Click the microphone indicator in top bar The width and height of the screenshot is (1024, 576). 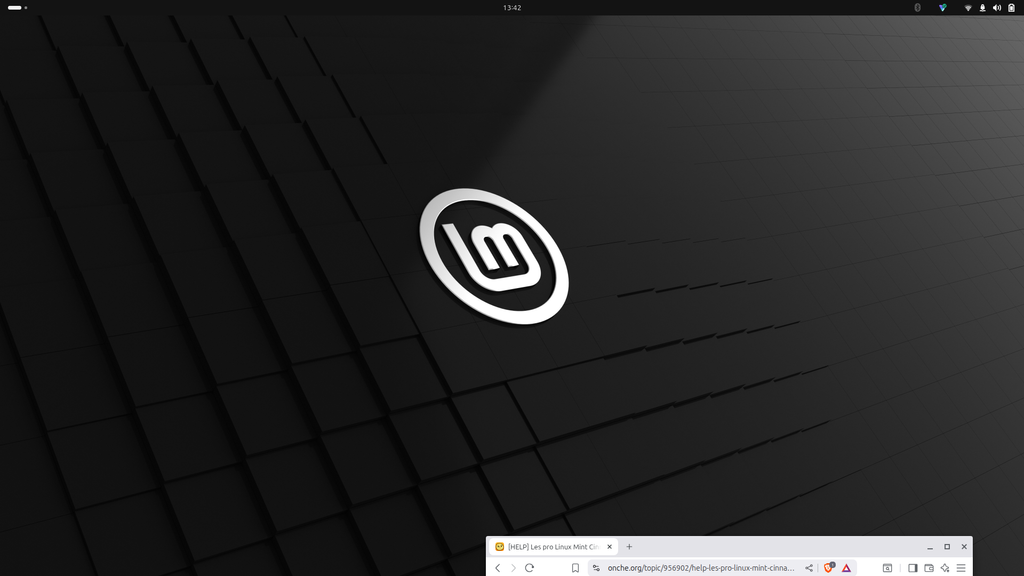[x=982, y=7]
